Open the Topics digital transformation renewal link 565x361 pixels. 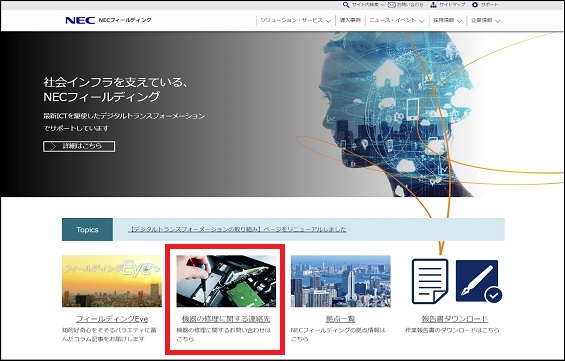tap(237, 229)
